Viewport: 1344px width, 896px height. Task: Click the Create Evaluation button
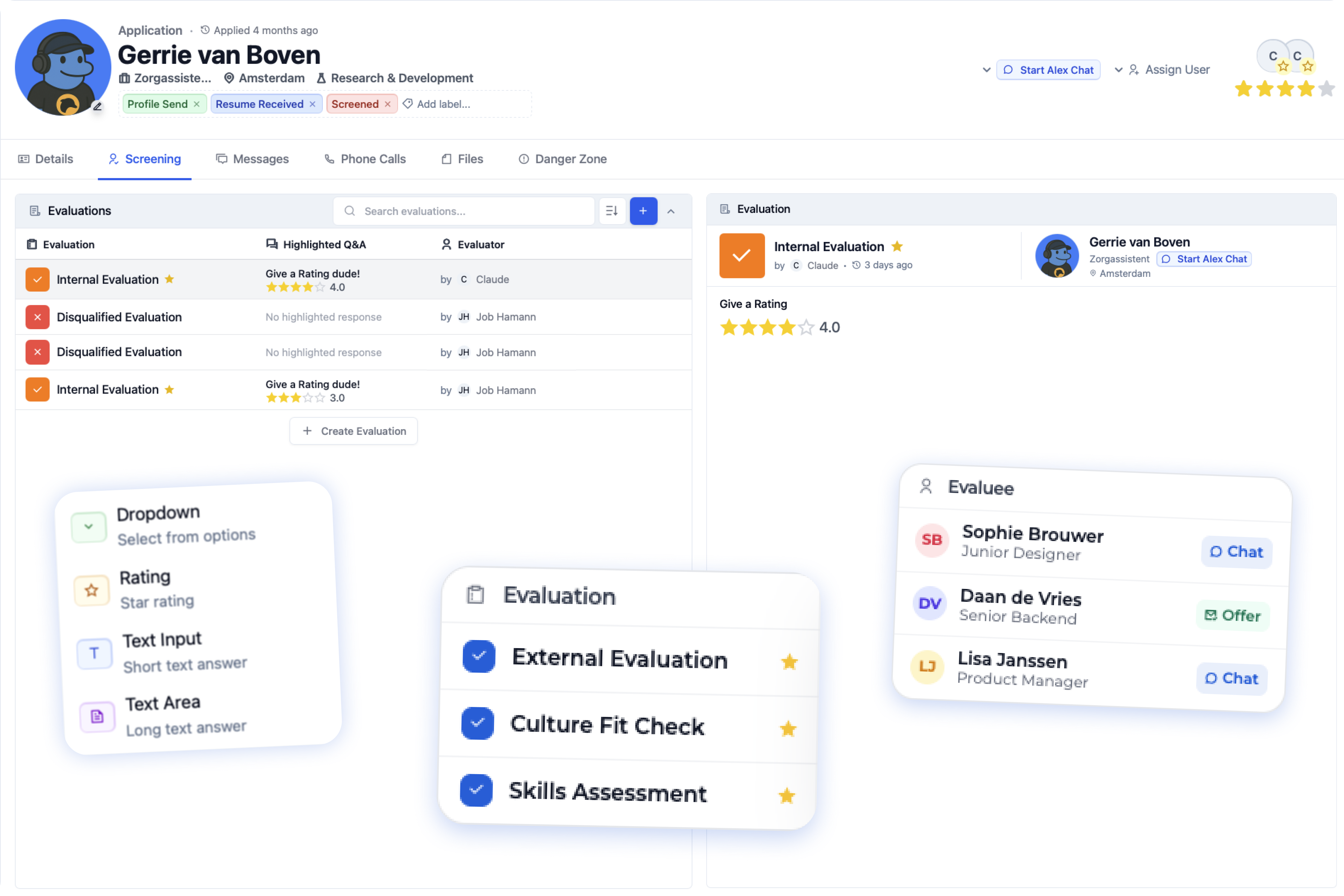pos(353,431)
